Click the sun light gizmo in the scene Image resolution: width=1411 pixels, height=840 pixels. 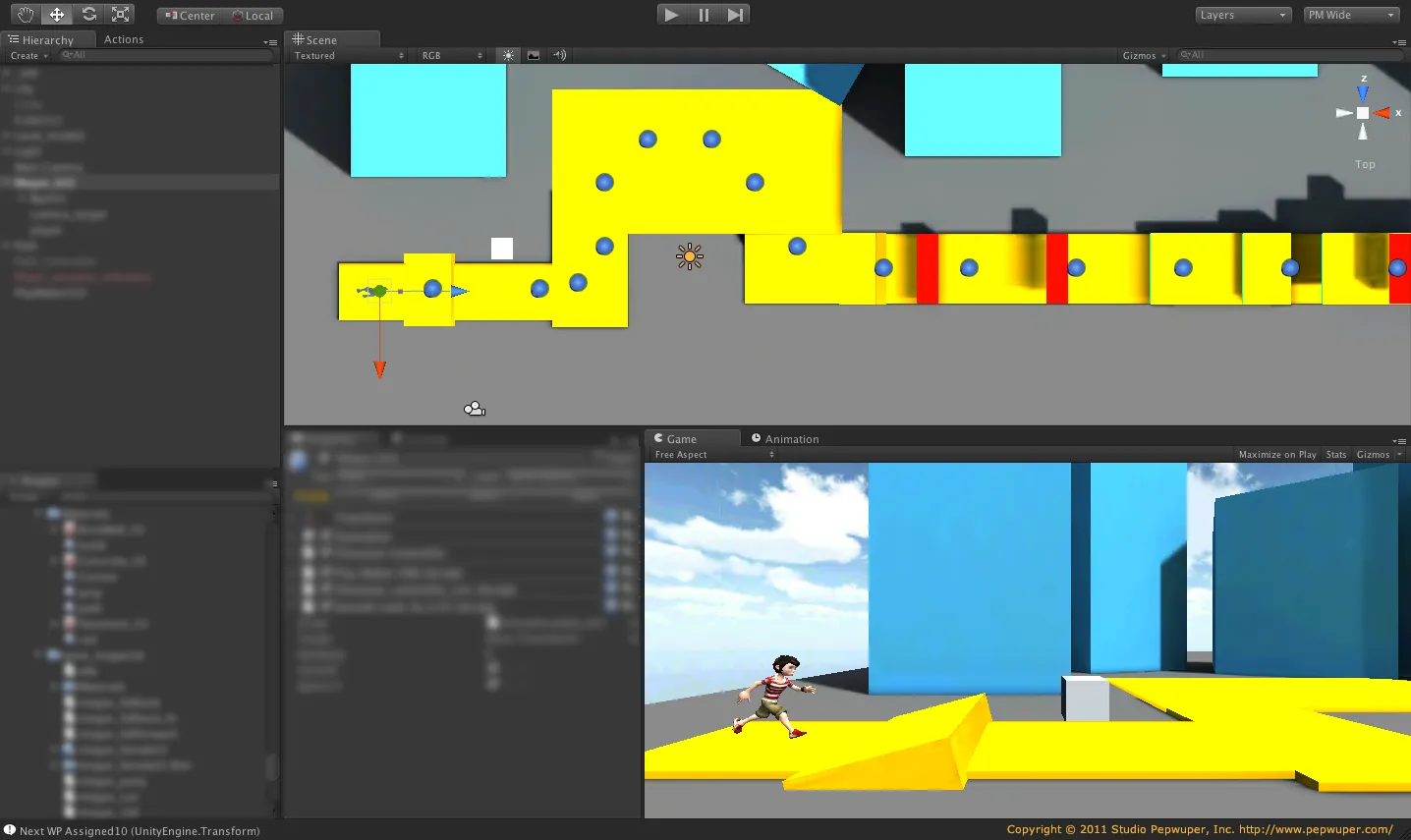tap(690, 257)
